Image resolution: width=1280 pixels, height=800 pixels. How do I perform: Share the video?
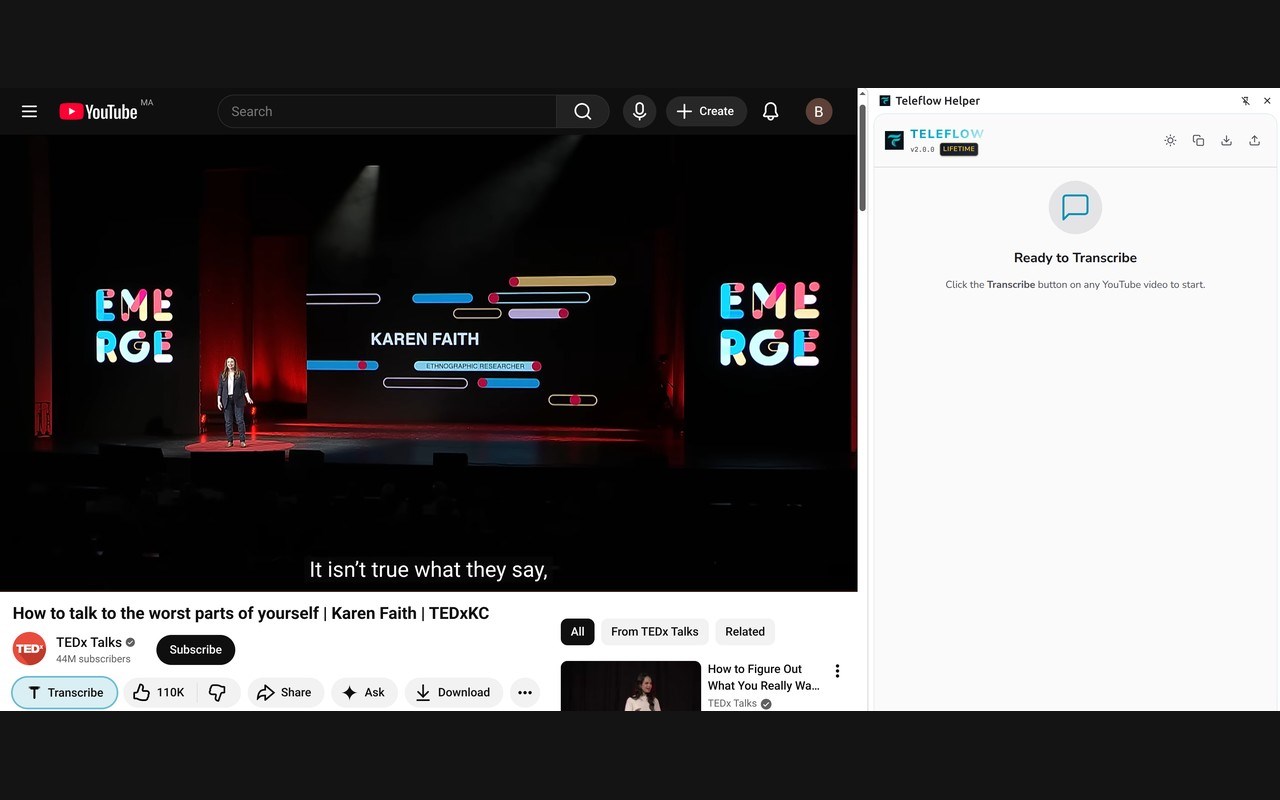285,692
